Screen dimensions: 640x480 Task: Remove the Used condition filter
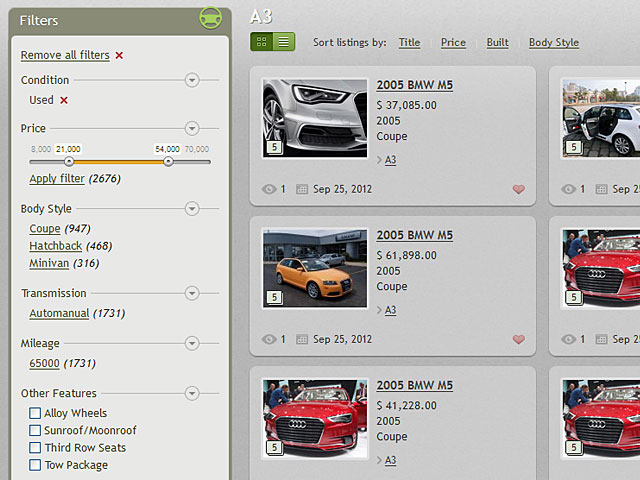[x=64, y=100]
